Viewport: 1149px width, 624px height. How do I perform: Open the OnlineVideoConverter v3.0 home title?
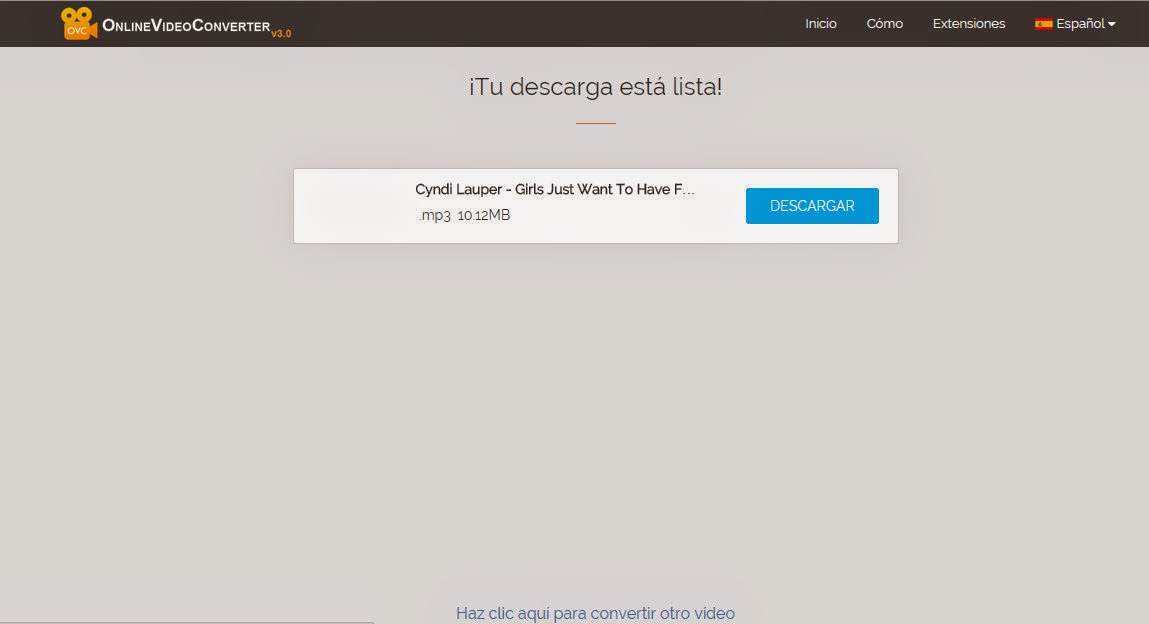click(x=196, y=27)
